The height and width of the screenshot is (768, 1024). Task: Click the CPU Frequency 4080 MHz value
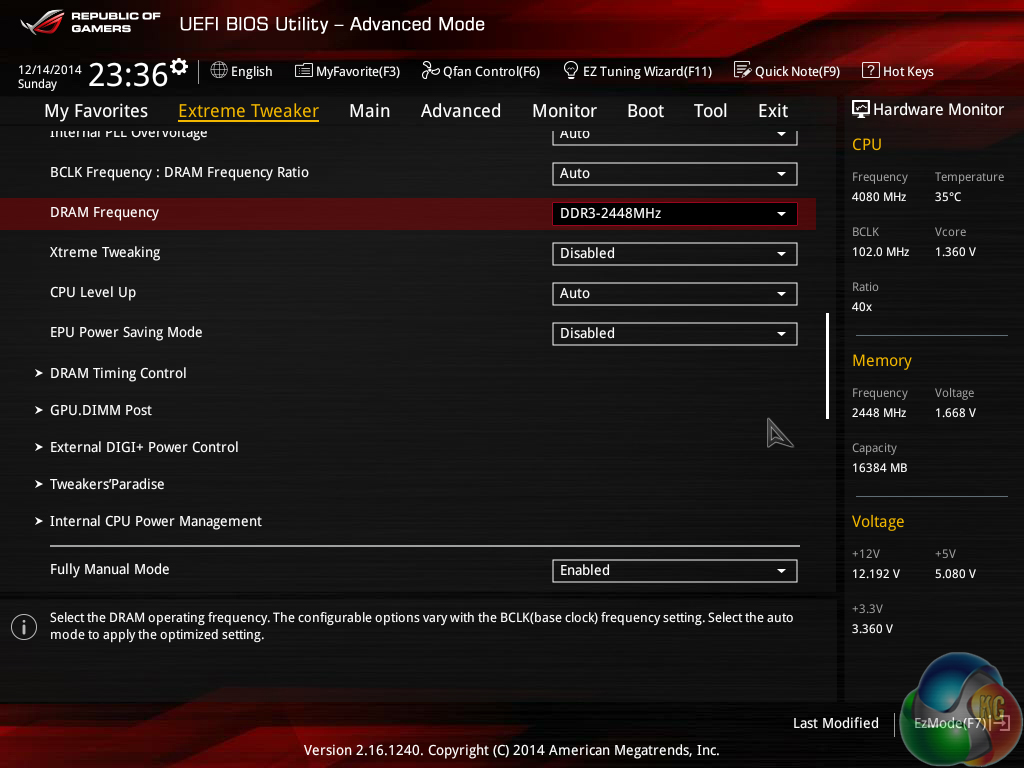coord(878,197)
